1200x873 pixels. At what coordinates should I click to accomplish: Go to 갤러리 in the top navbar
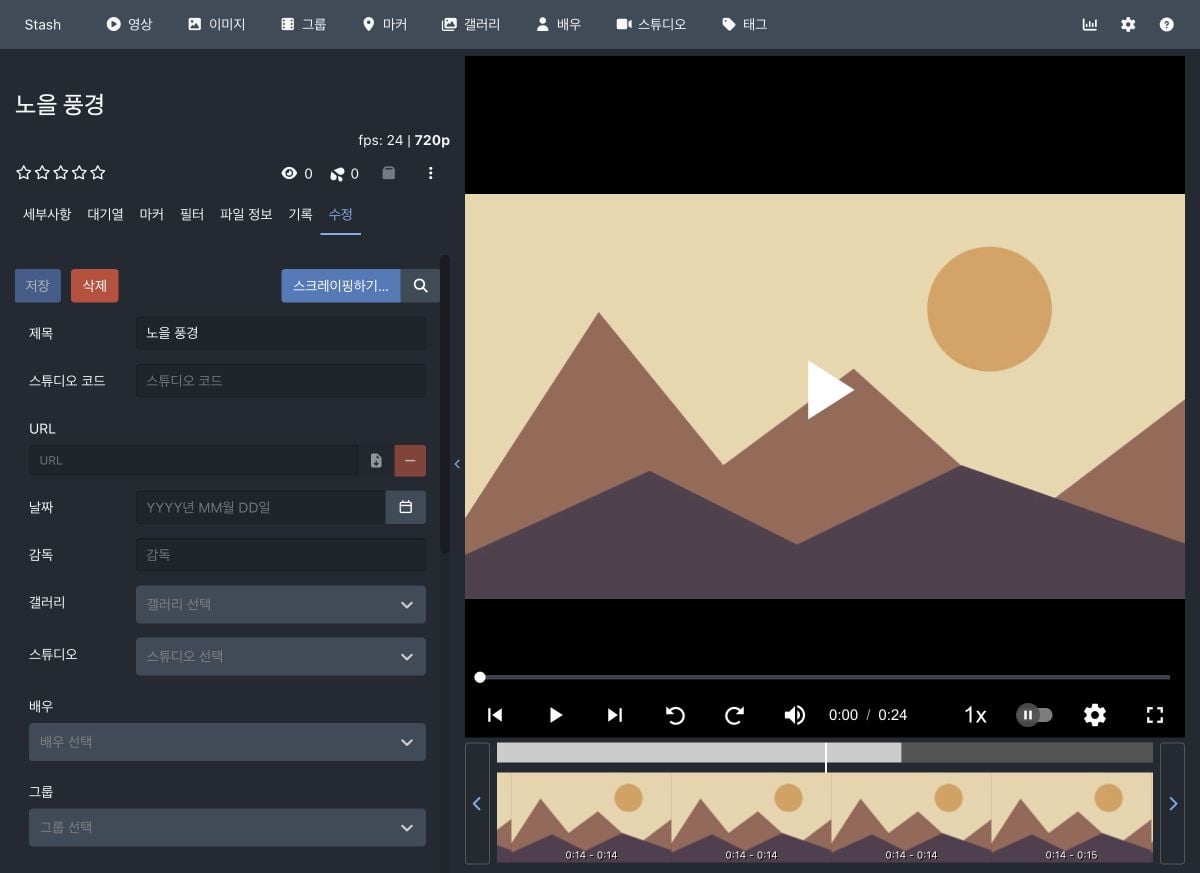click(471, 24)
